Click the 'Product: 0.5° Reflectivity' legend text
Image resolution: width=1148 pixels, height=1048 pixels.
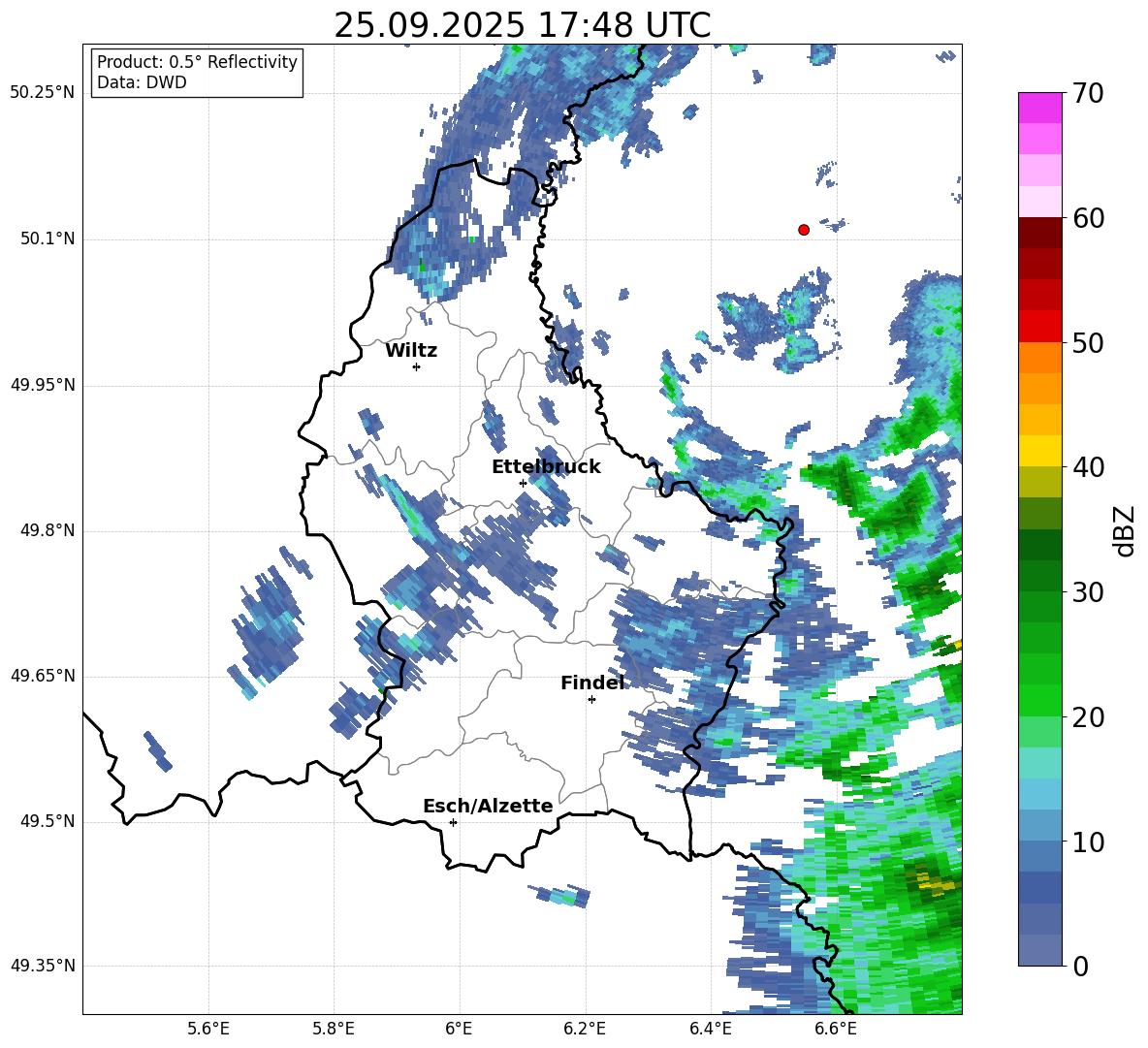tap(197, 61)
